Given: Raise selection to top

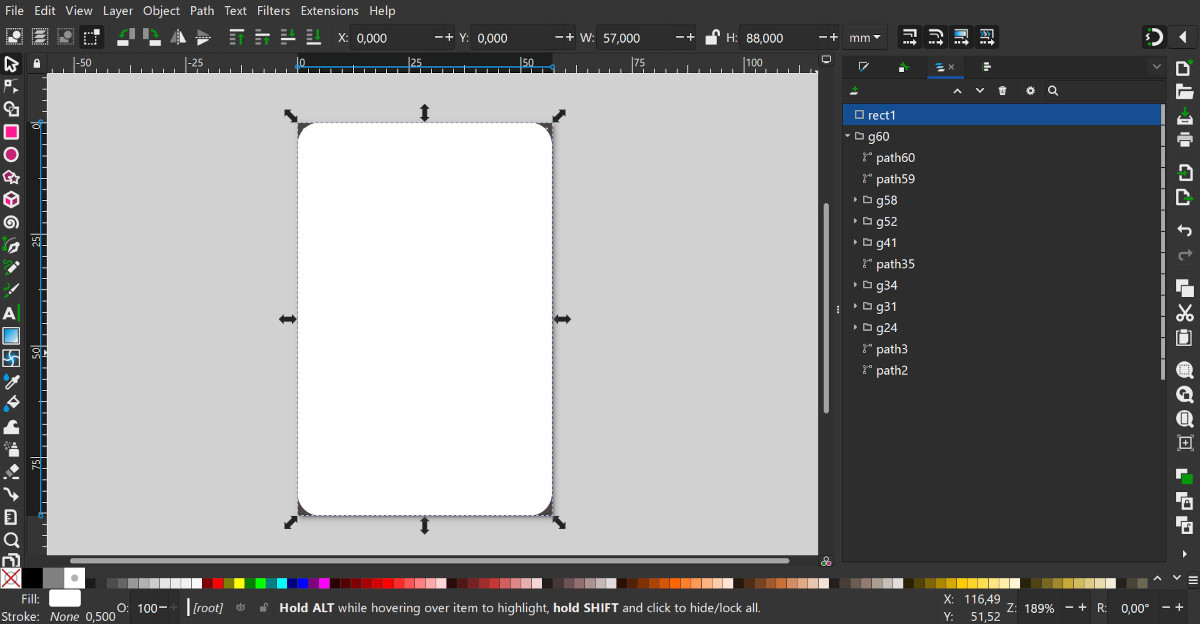Looking at the screenshot, I should pos(237,38).
